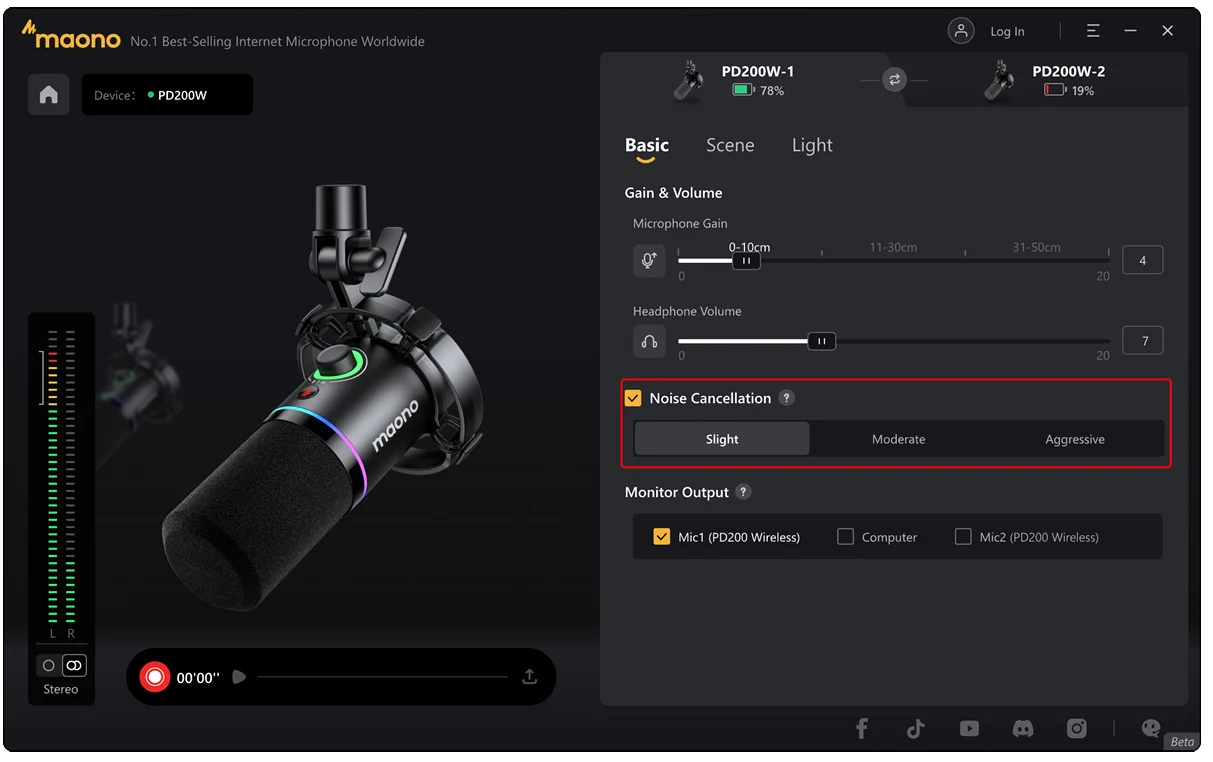Disable the Noise Cancellation checkbox
The width and height of the screenshot is (1213, 762).
633,398
